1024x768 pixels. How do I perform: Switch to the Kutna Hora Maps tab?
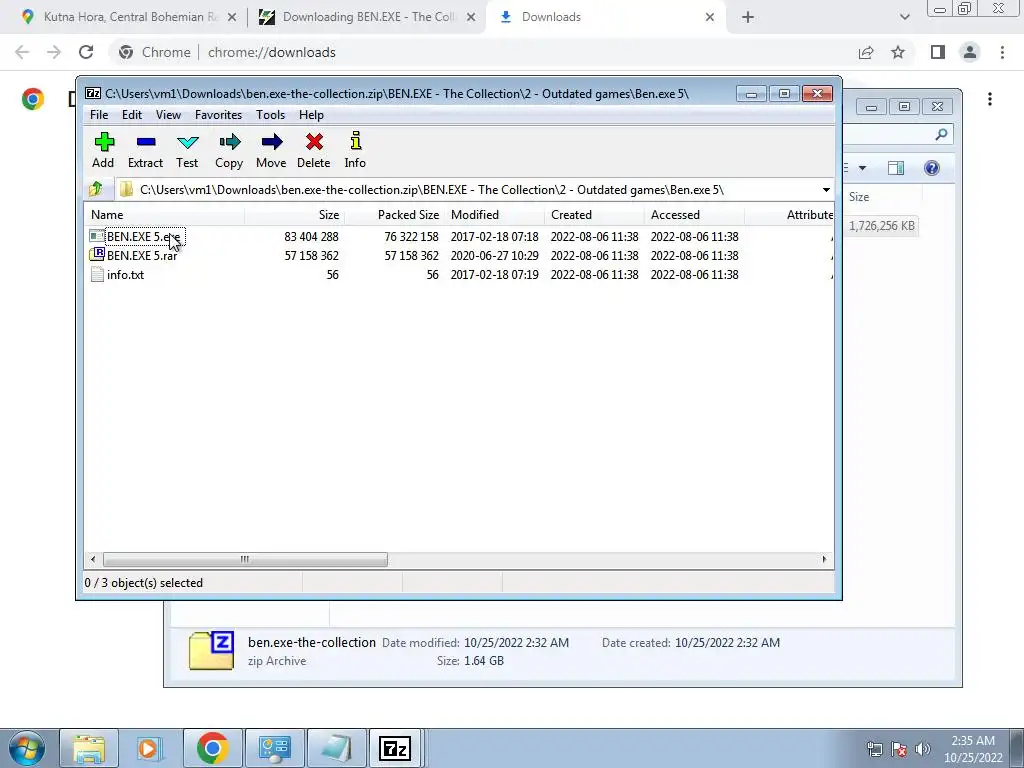tap(129, 17)
